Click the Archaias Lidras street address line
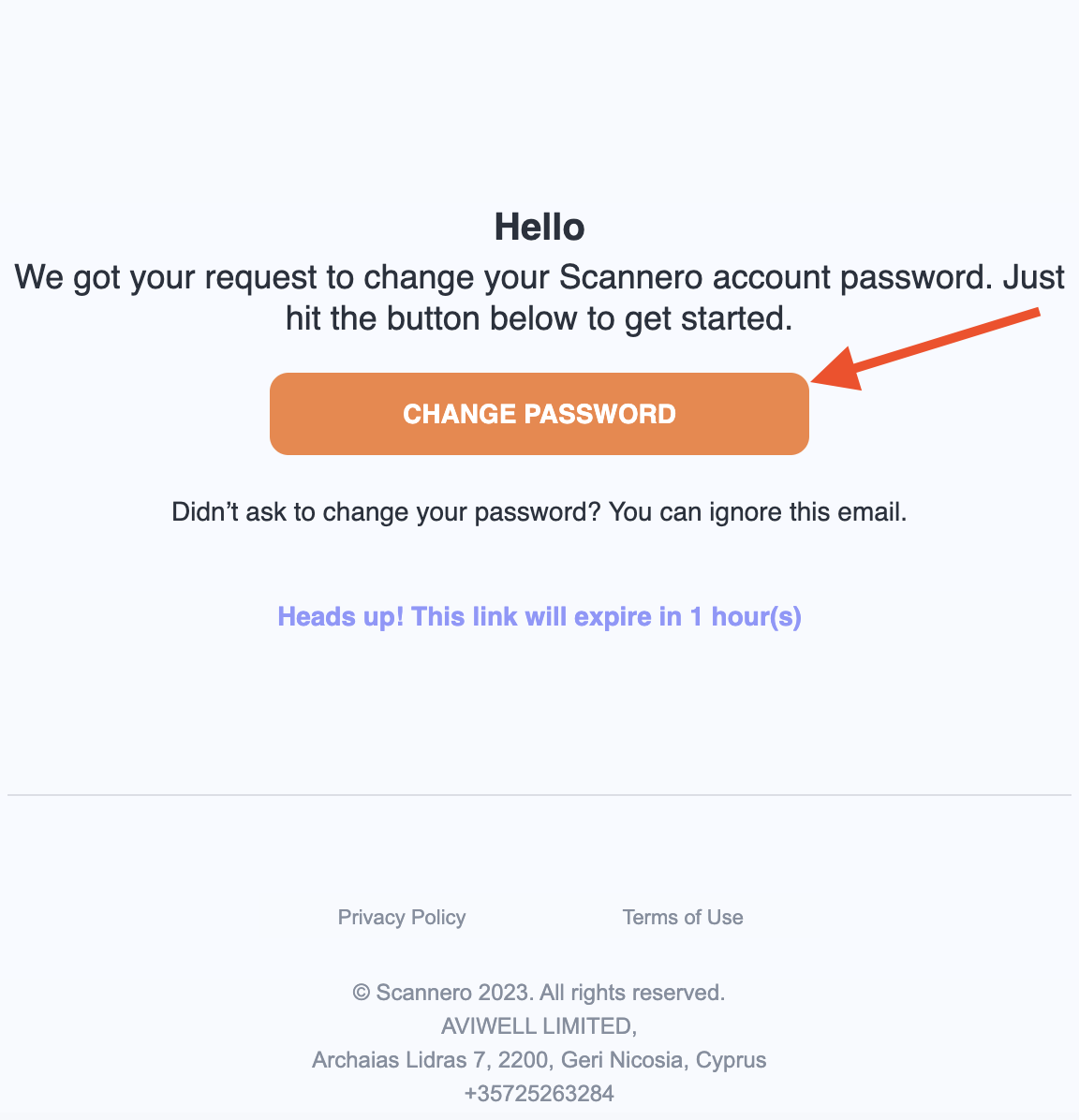This screenshot has height=1120, width=1079. coord(539,1060)
